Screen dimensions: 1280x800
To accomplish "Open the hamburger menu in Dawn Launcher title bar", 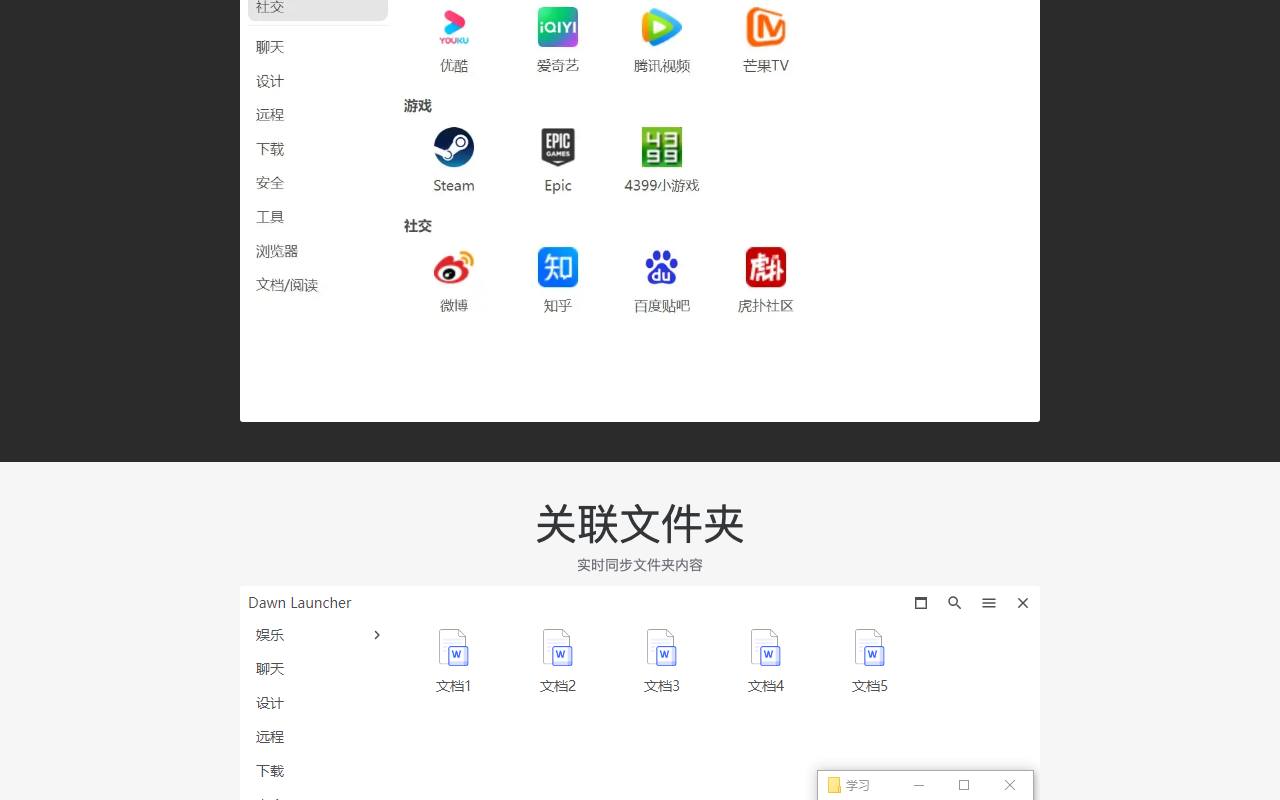I will coord(989,603).
